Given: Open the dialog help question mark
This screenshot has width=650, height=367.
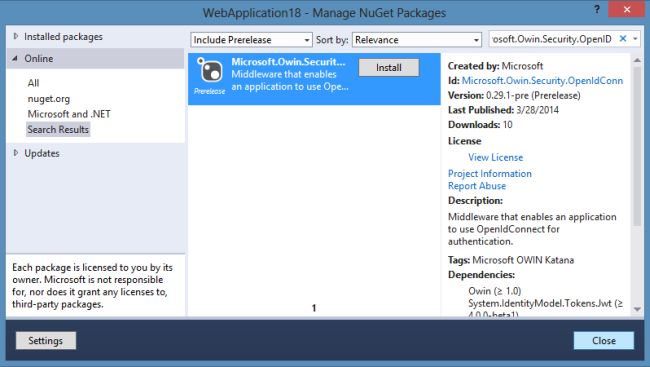Looking at the screenshot, I should point(597,9).
